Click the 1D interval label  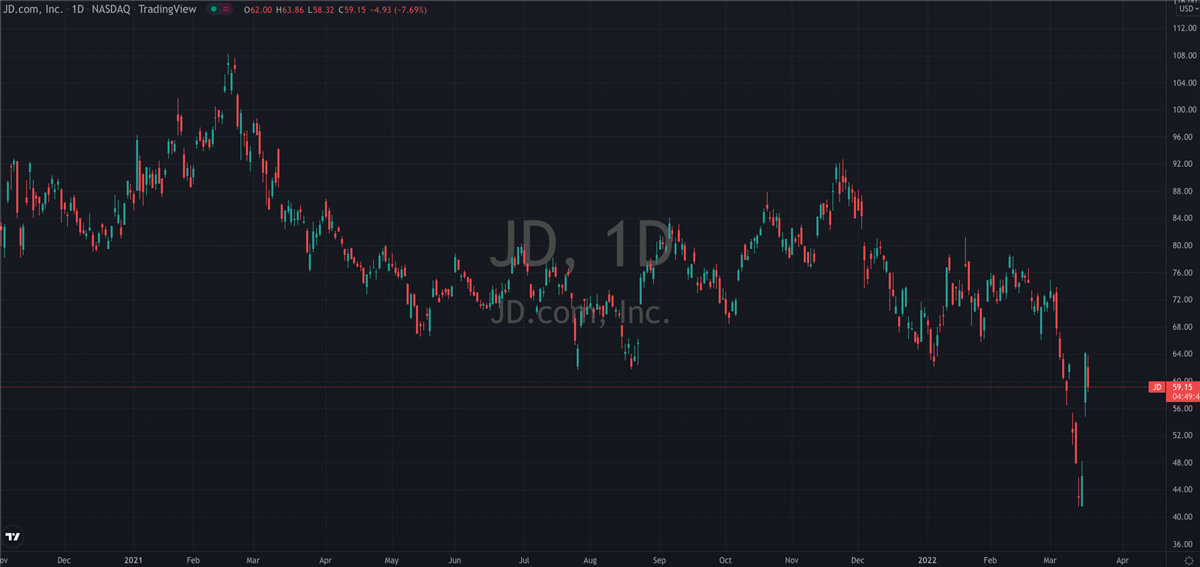point(77,9)
